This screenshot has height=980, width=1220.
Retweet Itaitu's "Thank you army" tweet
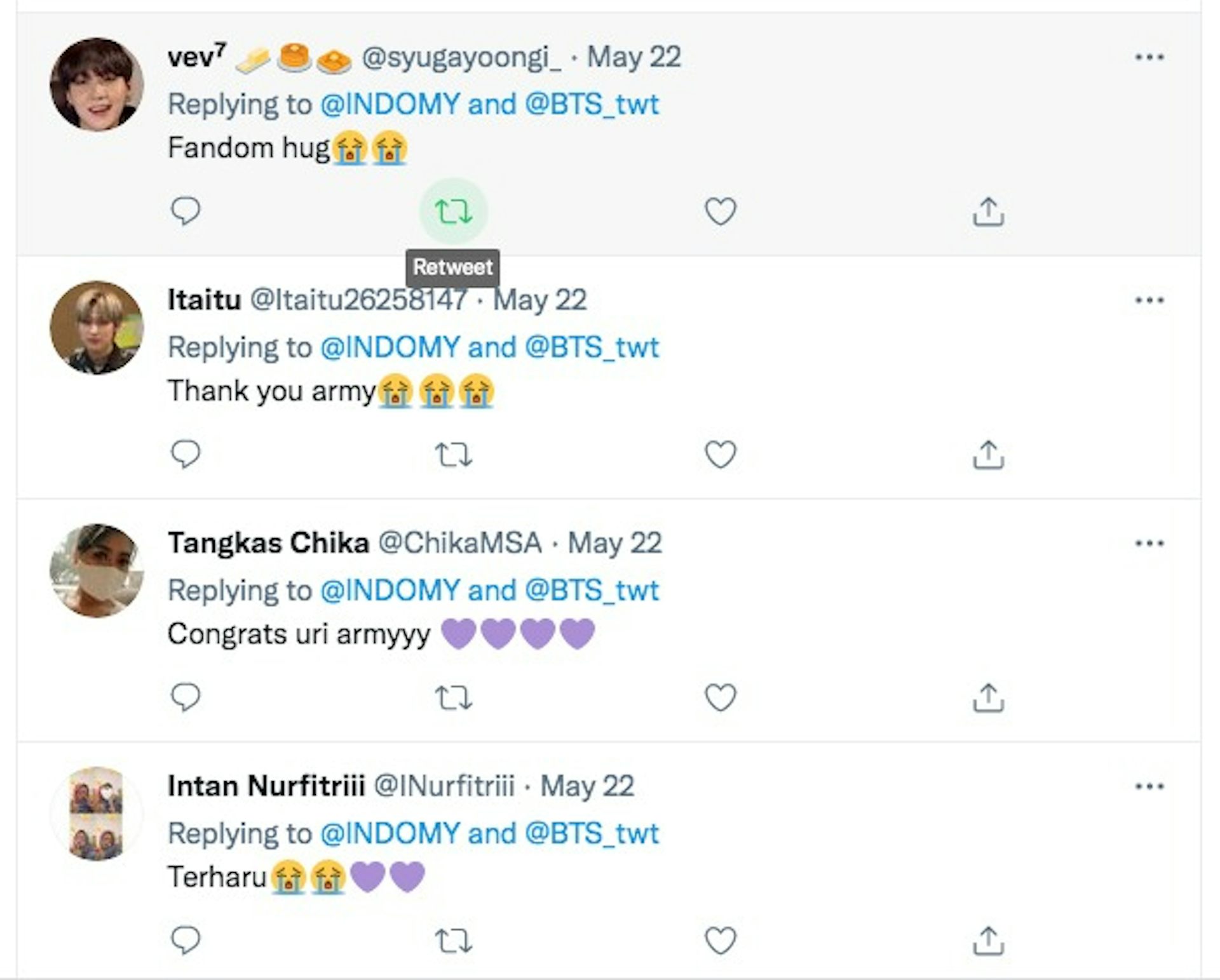point(453,455)
